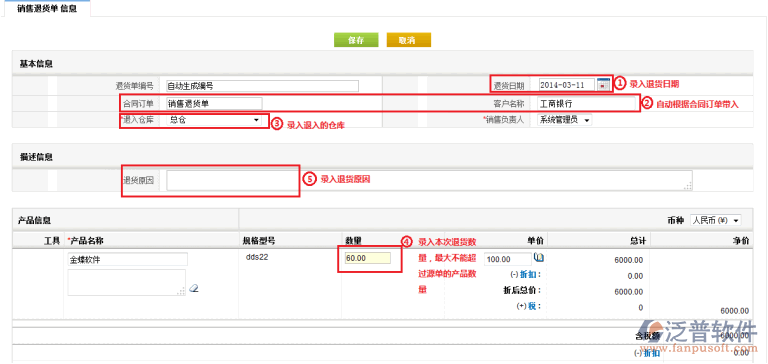Click the 折扣 link under unit price

(x=533, y=275)
